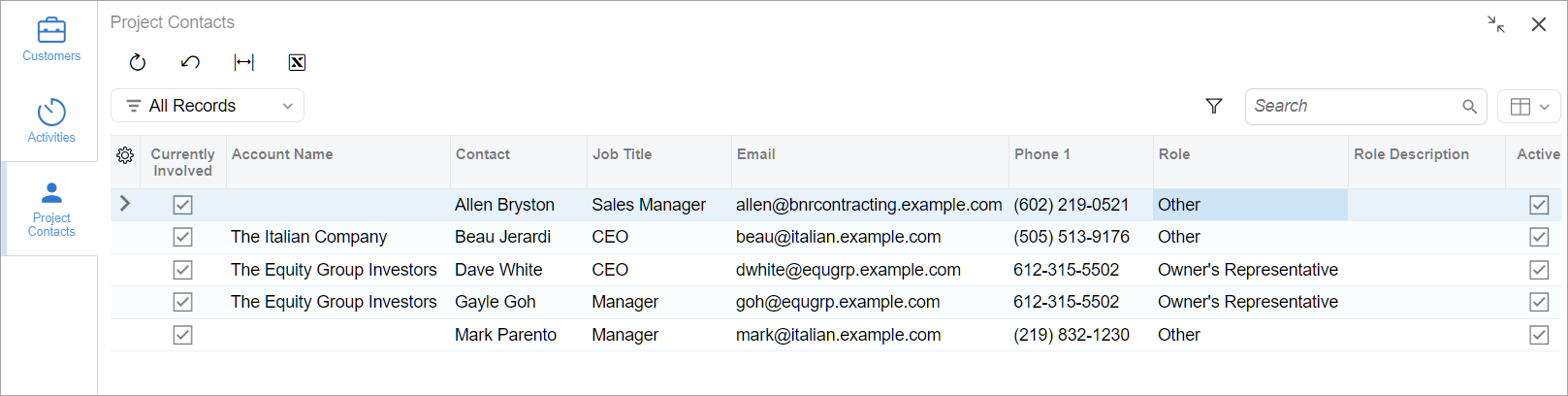Sort by the Account Name column header

282,154
